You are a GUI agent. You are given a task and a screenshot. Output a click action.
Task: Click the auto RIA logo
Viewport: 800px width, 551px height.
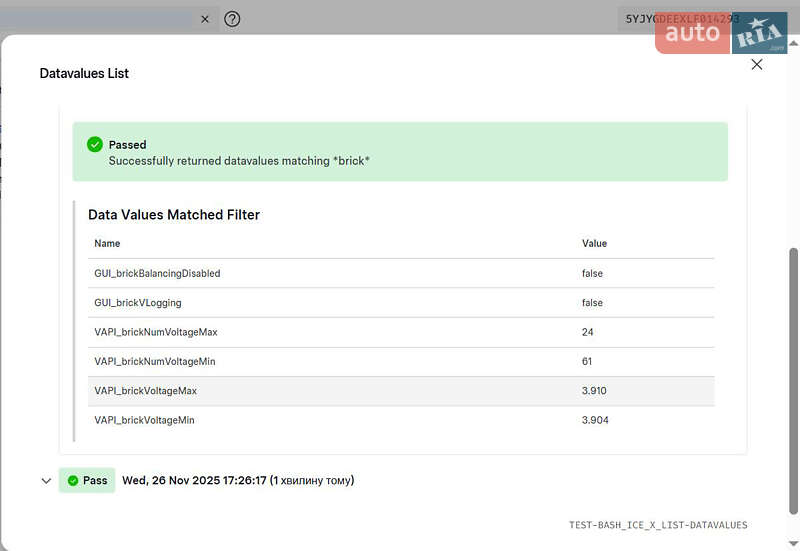(x=721, y=33)
